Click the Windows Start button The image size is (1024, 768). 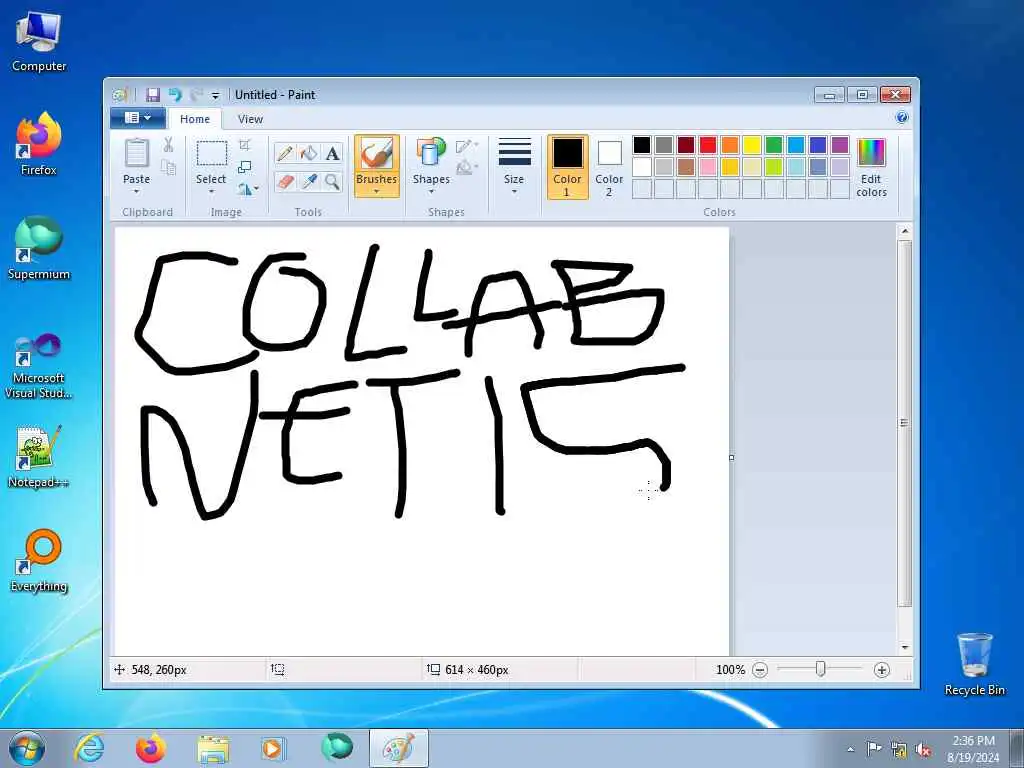coord(27,748)
